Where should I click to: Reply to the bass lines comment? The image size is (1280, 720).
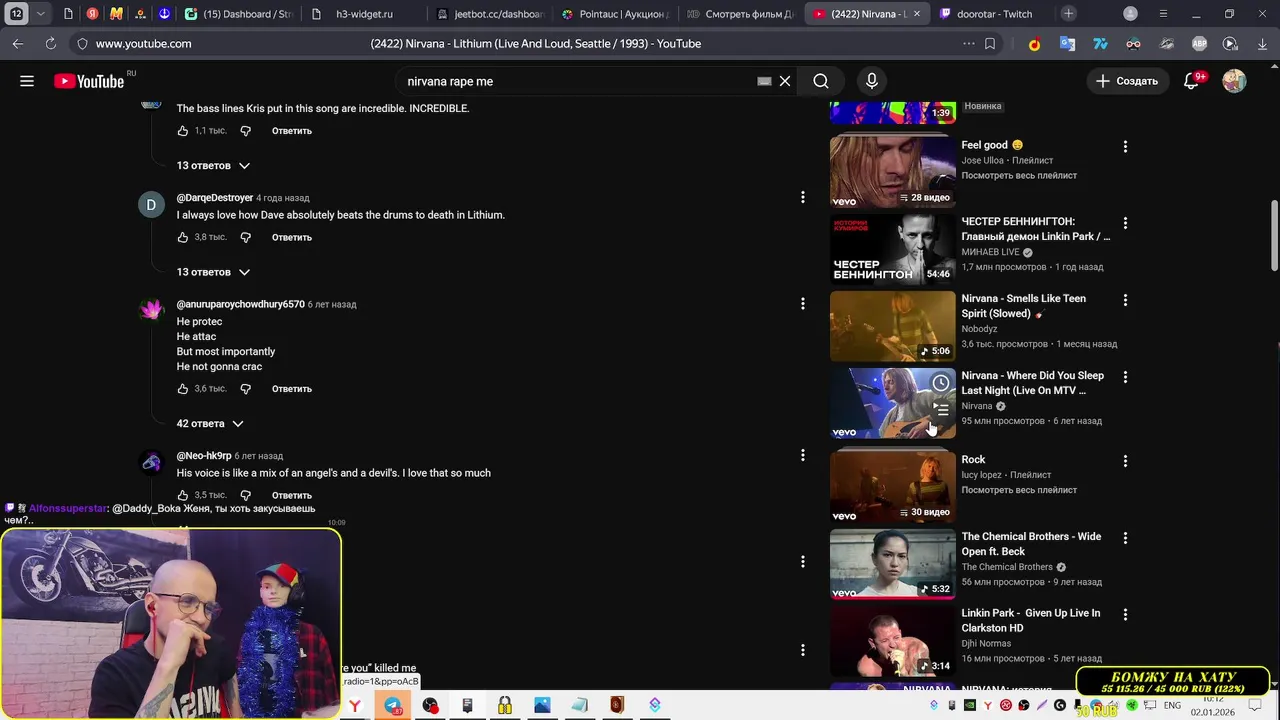coord(292,131)
